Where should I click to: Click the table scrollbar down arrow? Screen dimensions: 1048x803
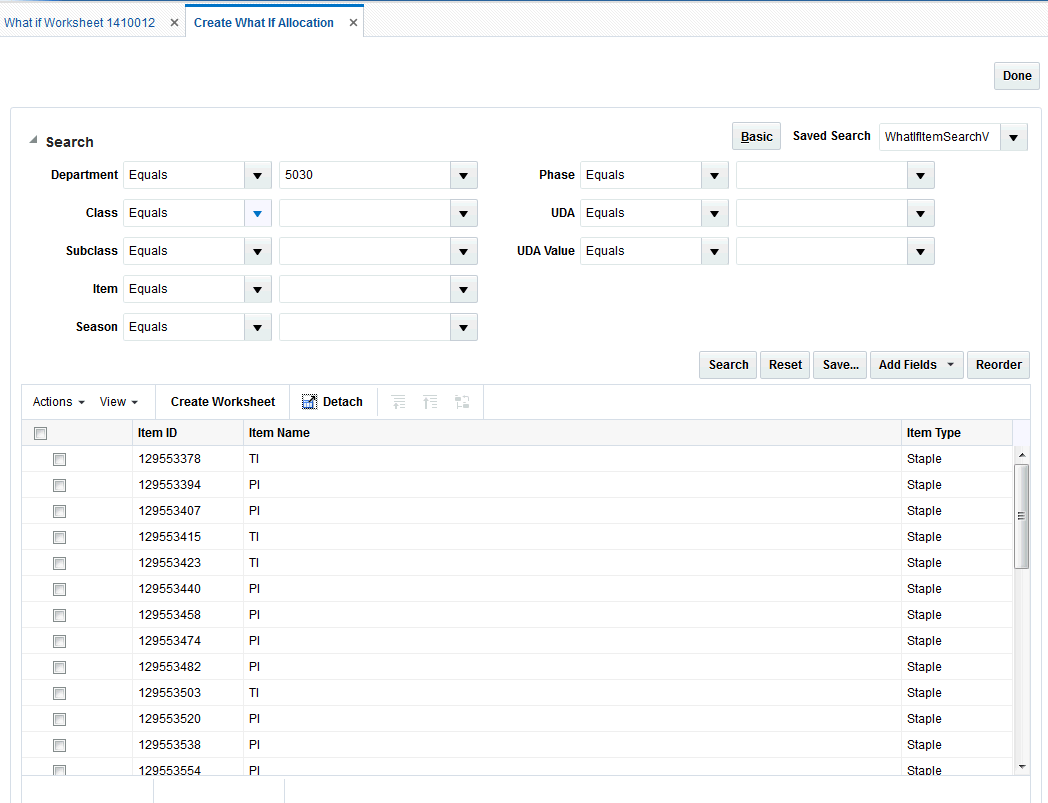(x=1023, y=764)
